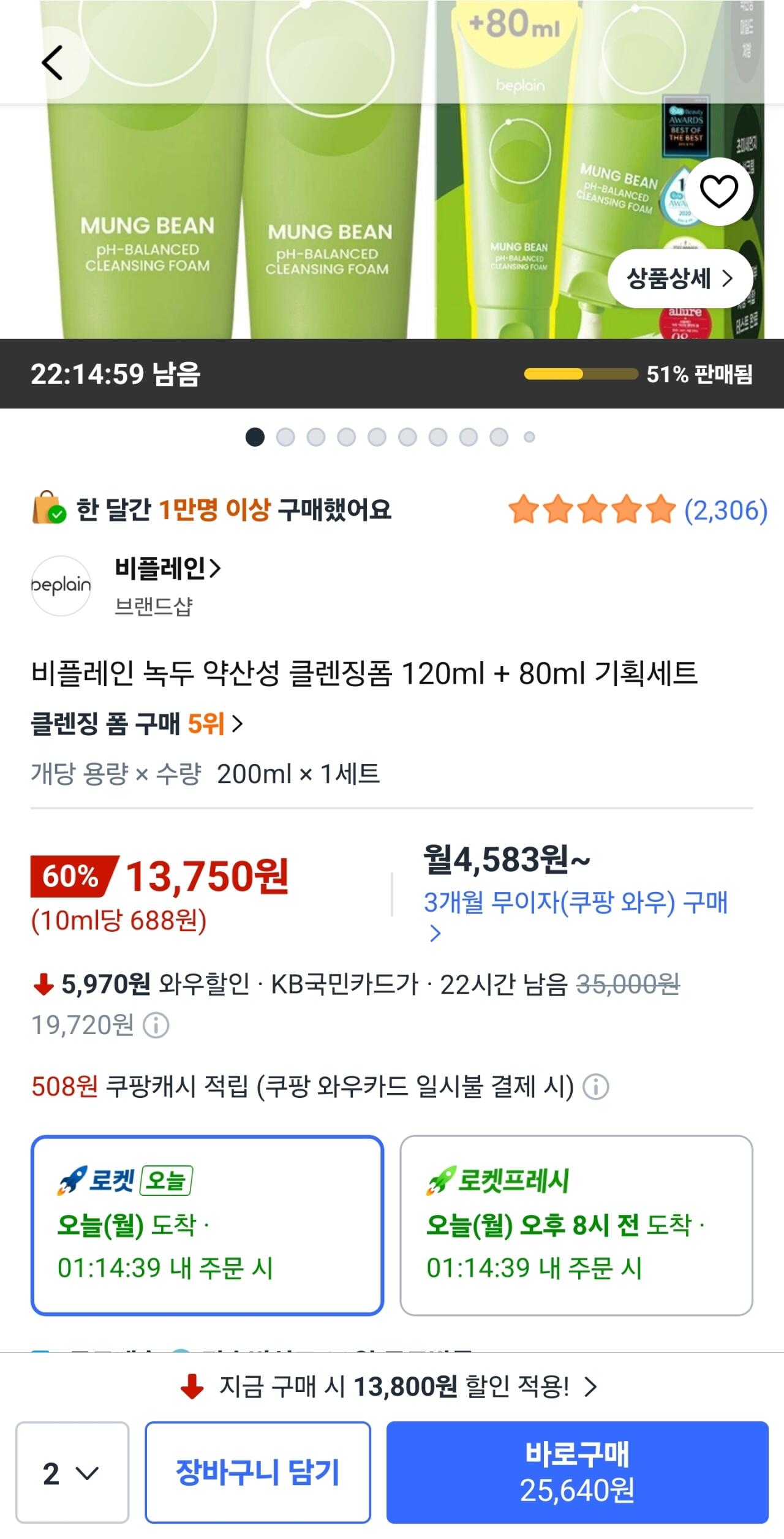Tap the back arrow icon
Screen dimensions: 784x1539
point(52,62)
